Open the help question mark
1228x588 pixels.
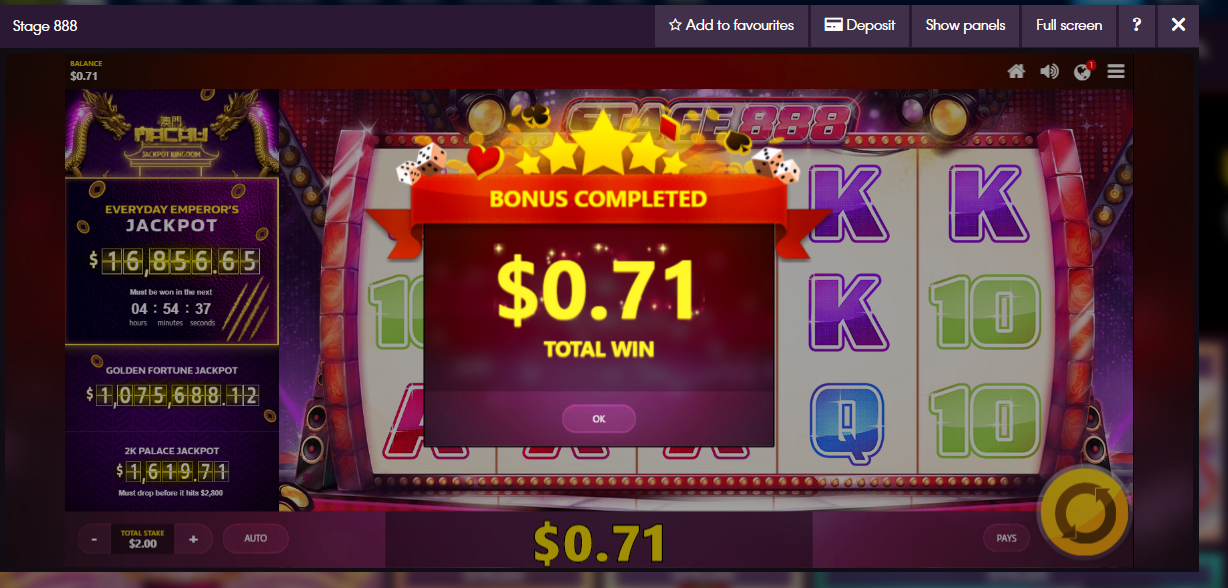coord(1137,25)
